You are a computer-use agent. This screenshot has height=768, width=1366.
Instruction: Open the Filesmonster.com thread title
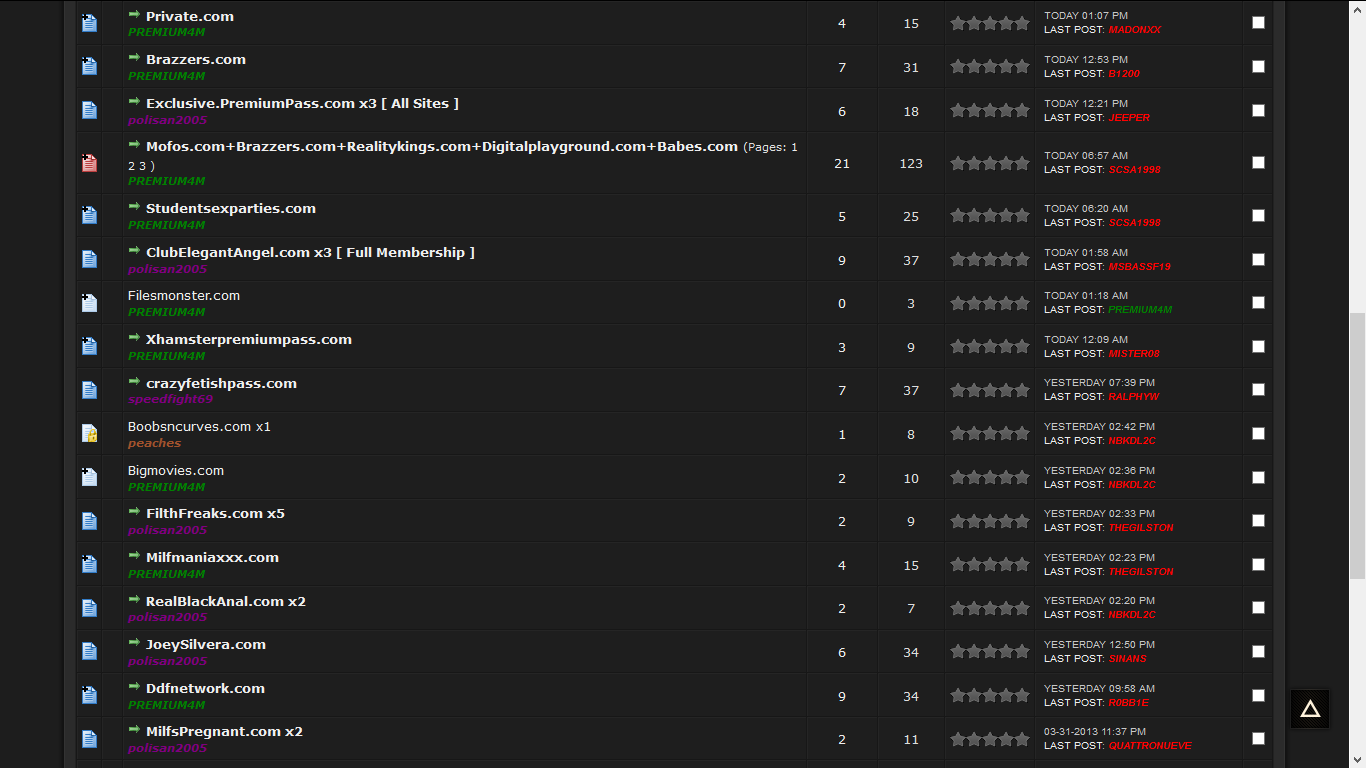click(x=184, y=296)
